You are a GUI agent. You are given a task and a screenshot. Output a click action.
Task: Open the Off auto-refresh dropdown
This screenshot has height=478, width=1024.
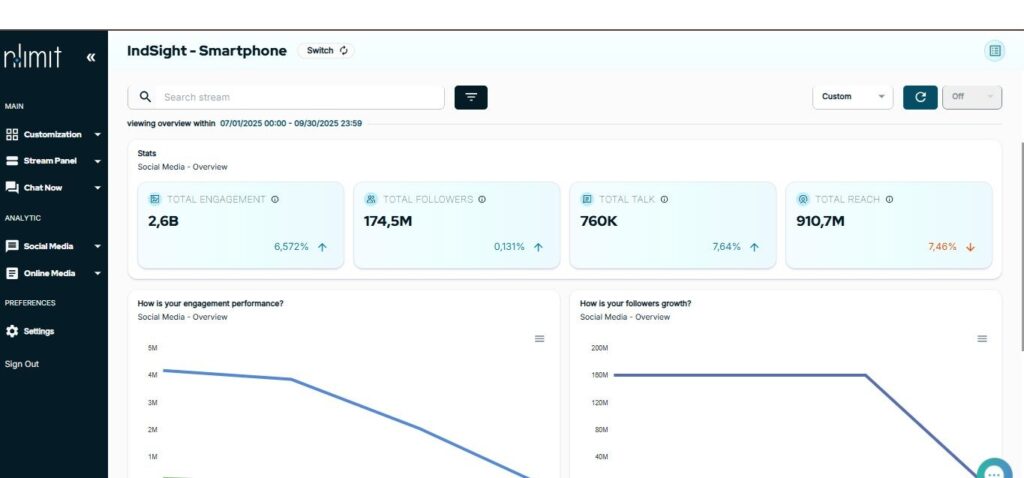click(x=972, y=97)
